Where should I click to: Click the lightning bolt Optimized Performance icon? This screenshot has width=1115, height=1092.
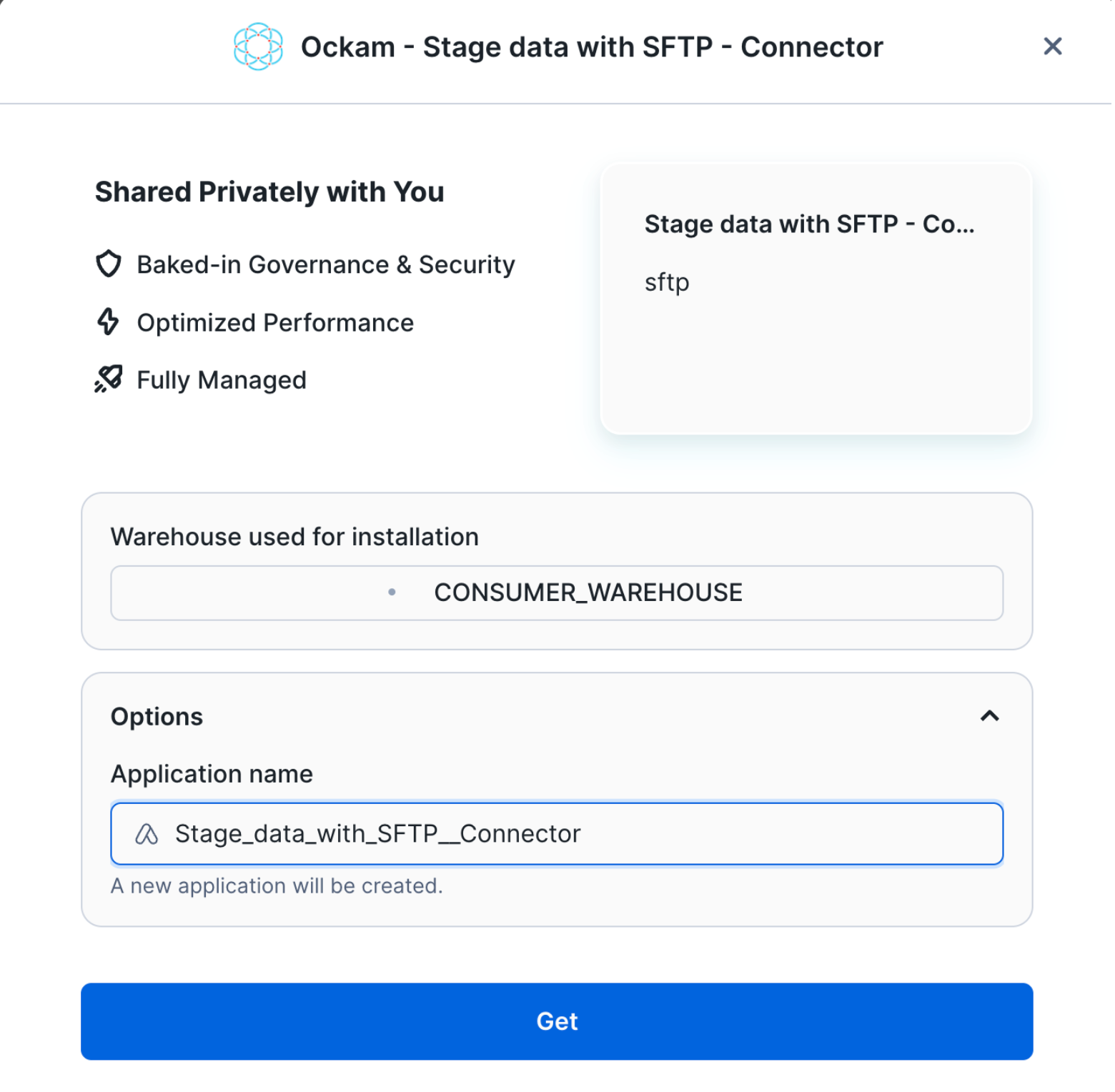pos(108,322)
